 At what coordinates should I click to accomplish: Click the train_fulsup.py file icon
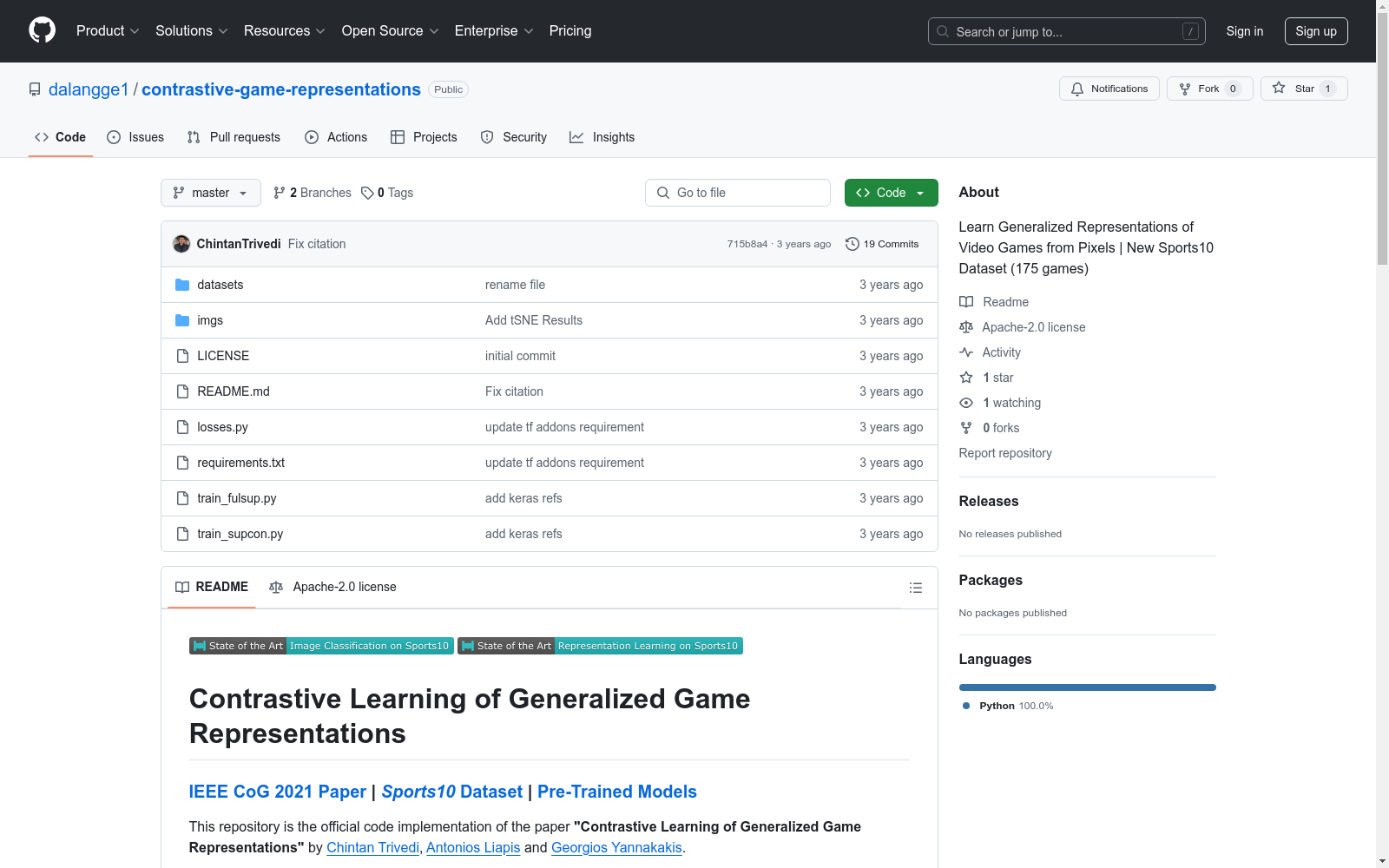182,498
